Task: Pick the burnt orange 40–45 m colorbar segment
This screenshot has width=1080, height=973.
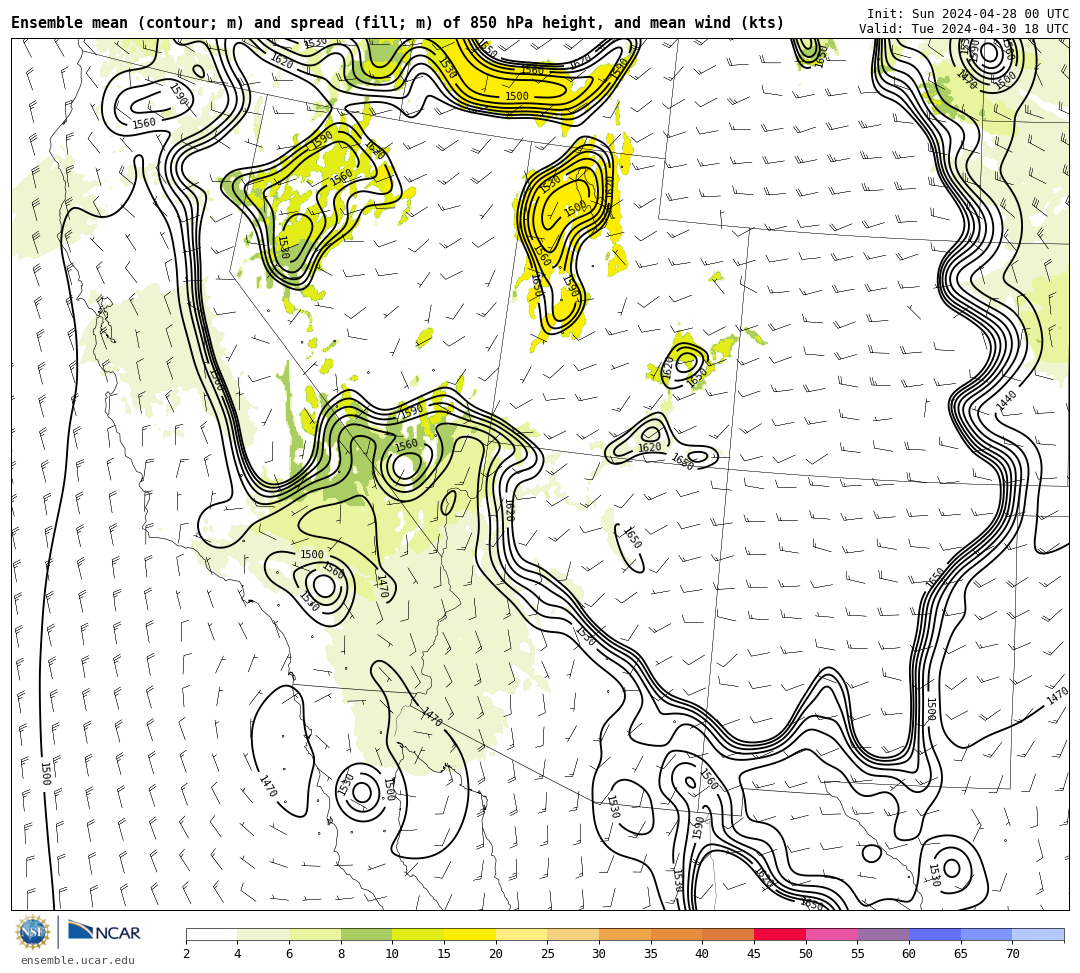Action: pyautogui.click(x=728, y=934)
